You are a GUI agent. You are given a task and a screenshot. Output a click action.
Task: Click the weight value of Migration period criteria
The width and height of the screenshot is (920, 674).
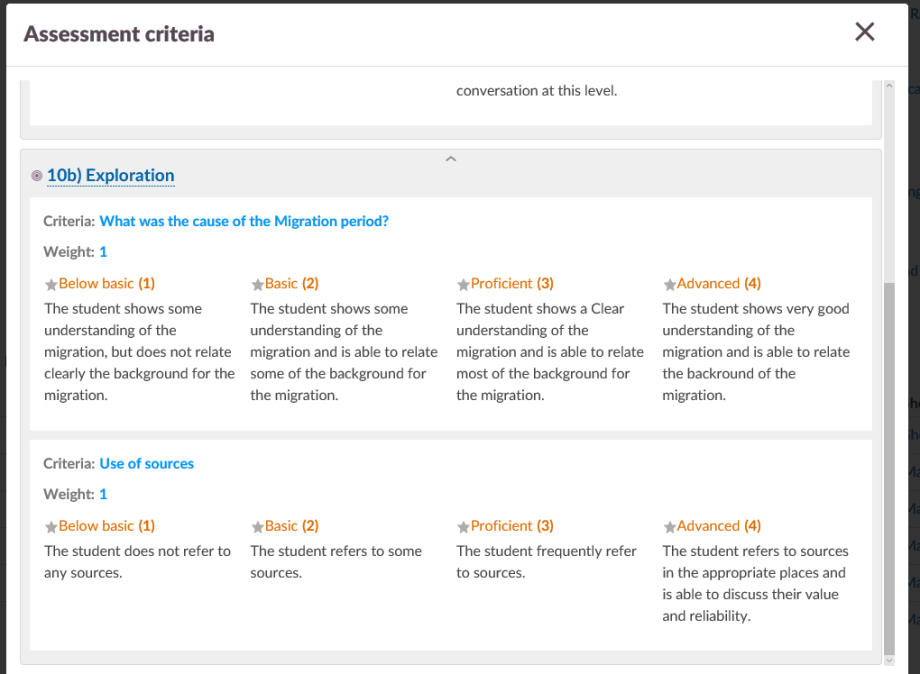coord(103,252)
